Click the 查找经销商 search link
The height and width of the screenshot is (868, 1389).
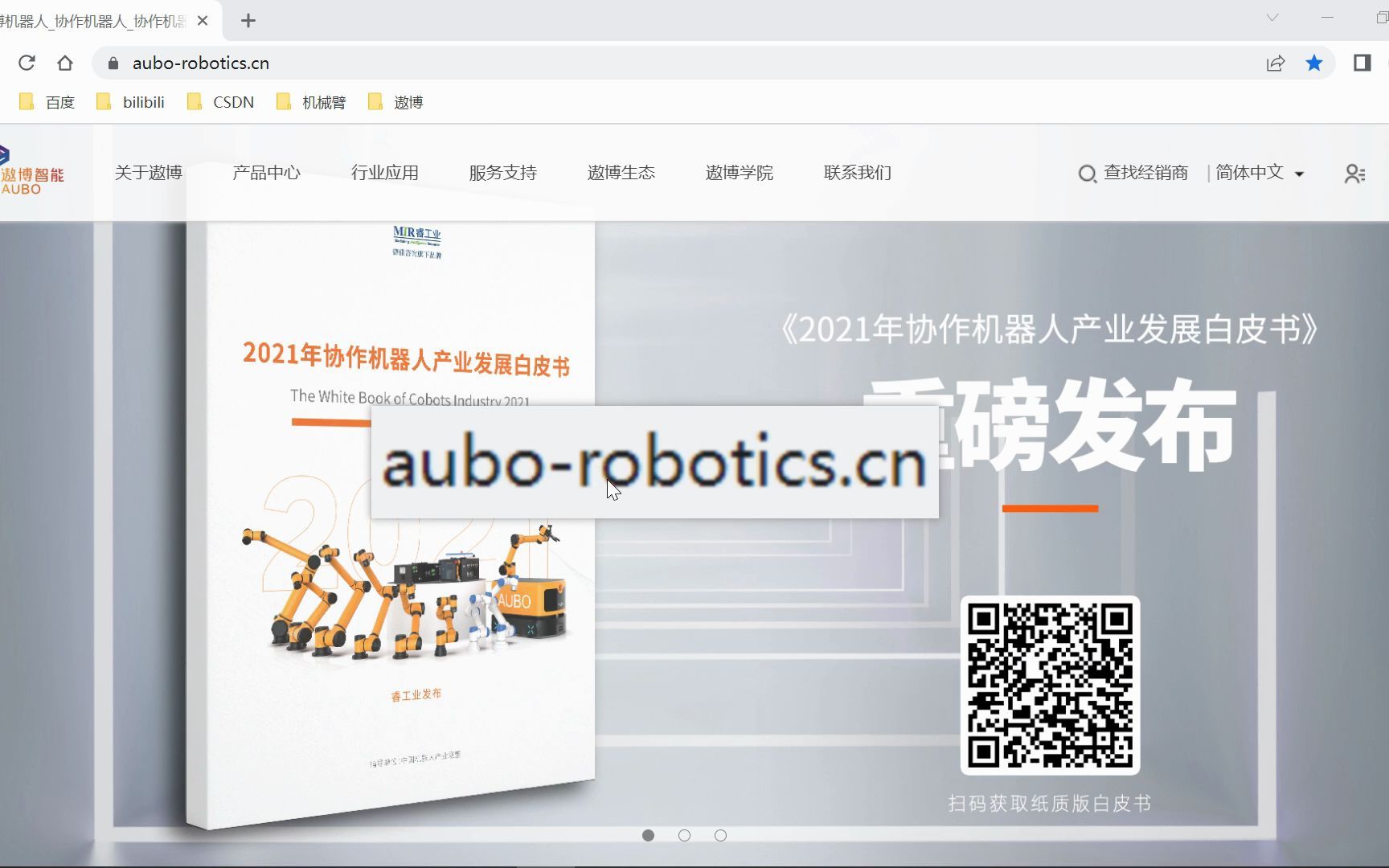[x=1133, y=173]
